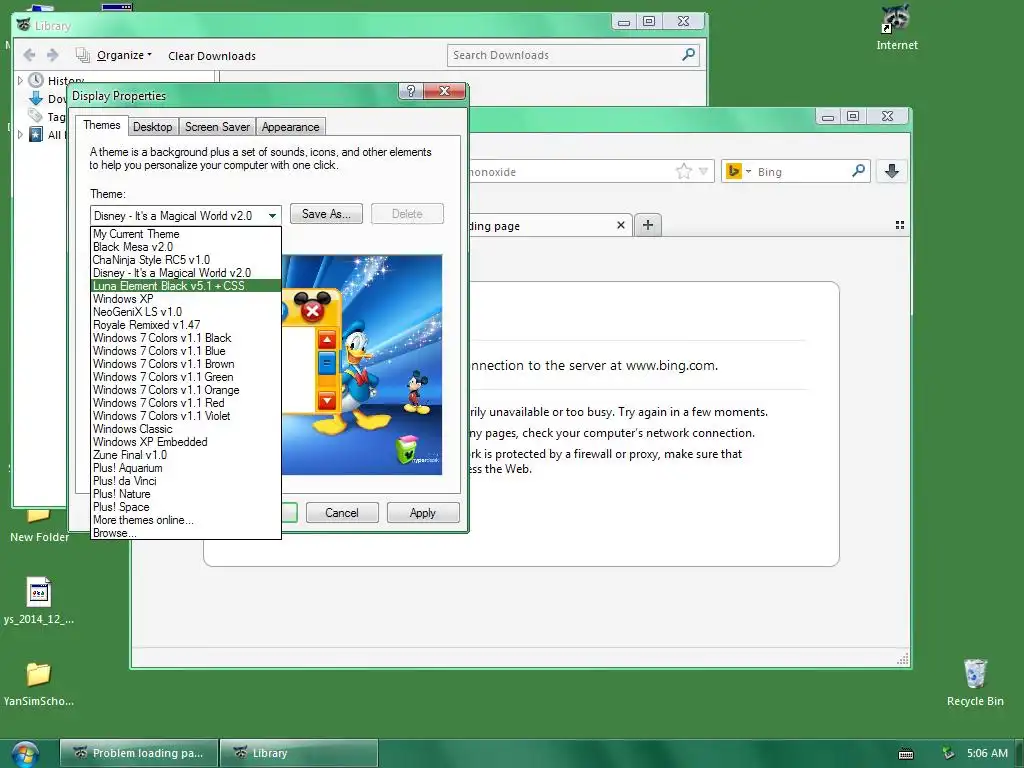Click Clear Downloads in Library

pyautogui.click(x=212, y=56)
